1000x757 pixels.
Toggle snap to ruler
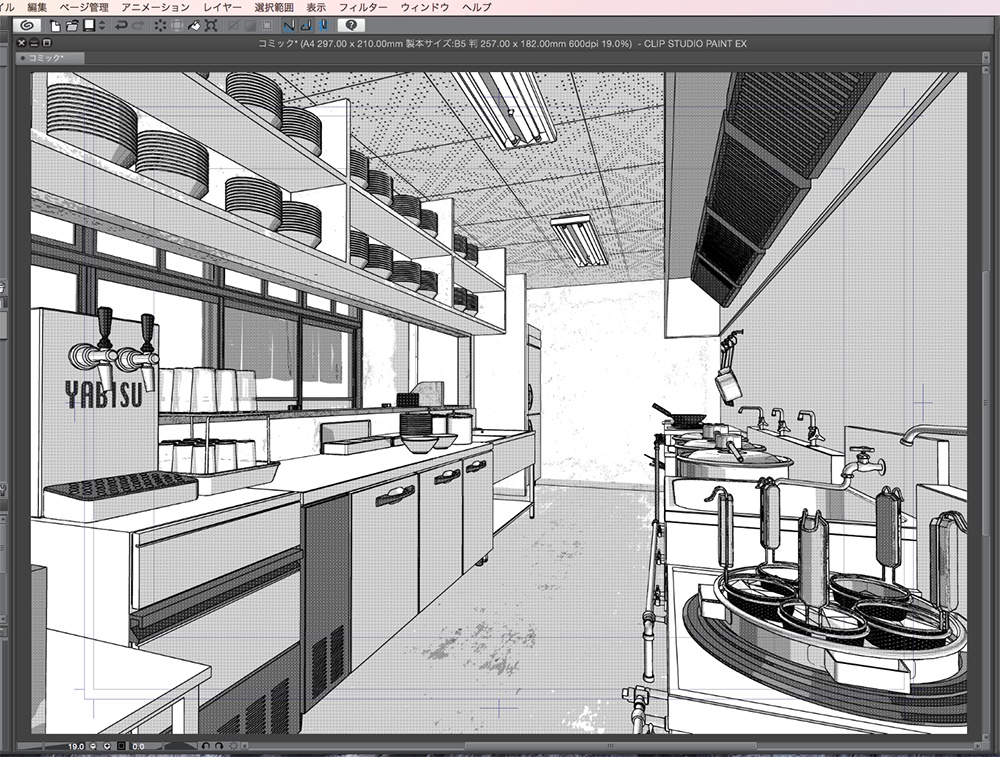pyautogui.click(x=290, y=26)
